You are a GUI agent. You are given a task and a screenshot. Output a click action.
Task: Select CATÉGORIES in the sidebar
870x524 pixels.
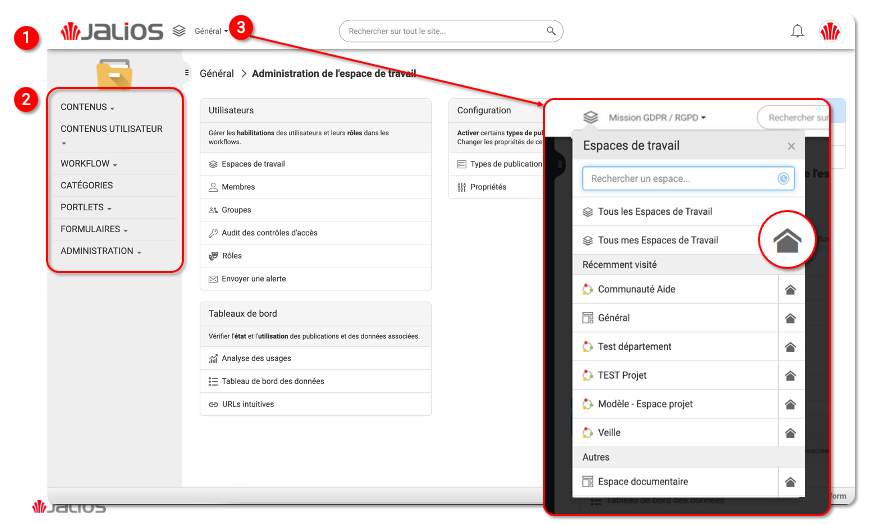87,185
